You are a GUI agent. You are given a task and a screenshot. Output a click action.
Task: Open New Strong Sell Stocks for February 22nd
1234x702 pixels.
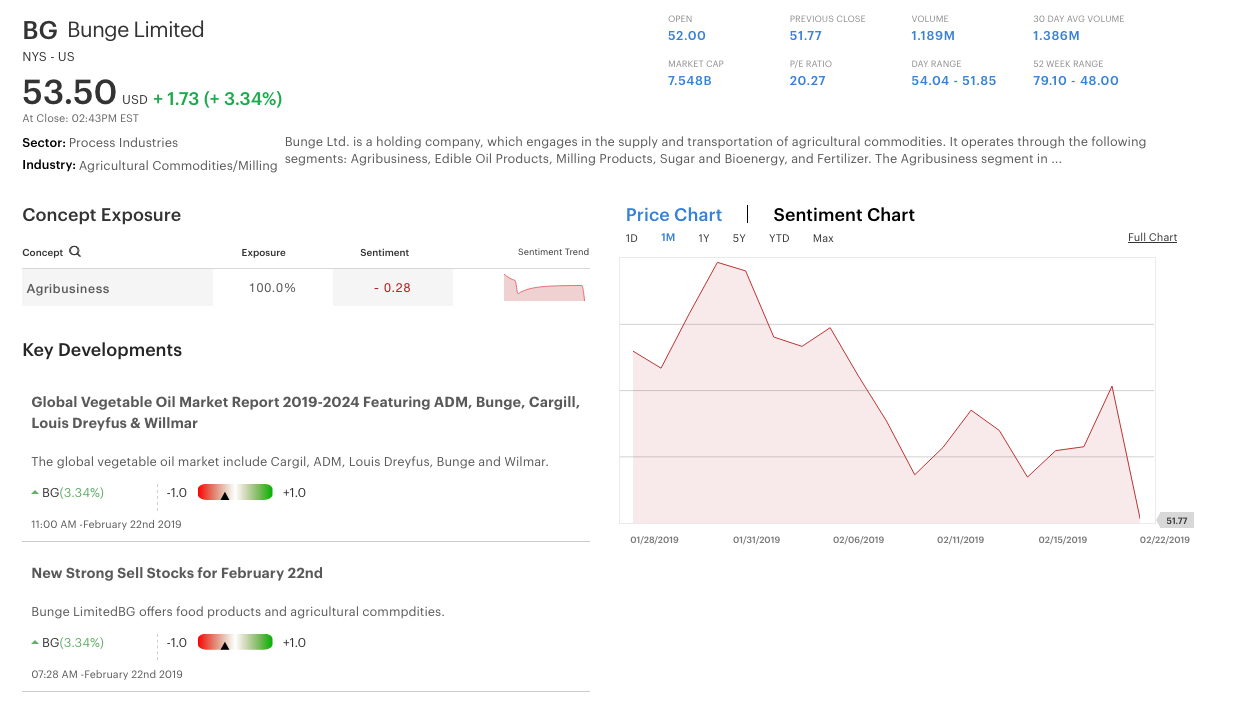(x=177, y=573)
